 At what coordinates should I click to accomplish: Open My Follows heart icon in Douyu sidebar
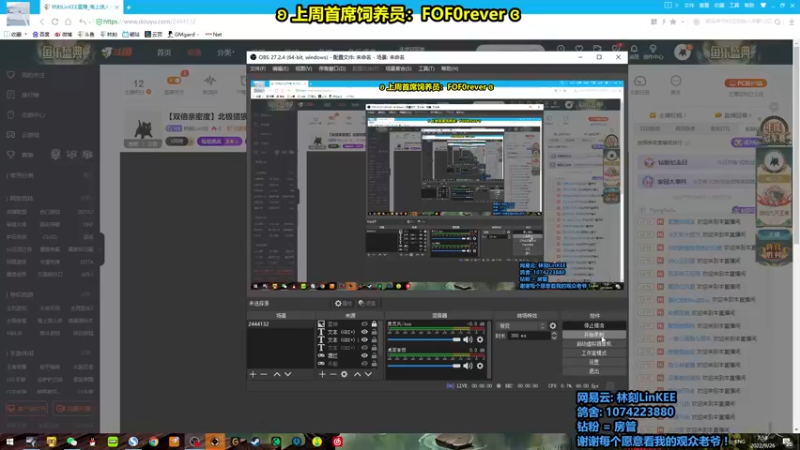[11, 75]
